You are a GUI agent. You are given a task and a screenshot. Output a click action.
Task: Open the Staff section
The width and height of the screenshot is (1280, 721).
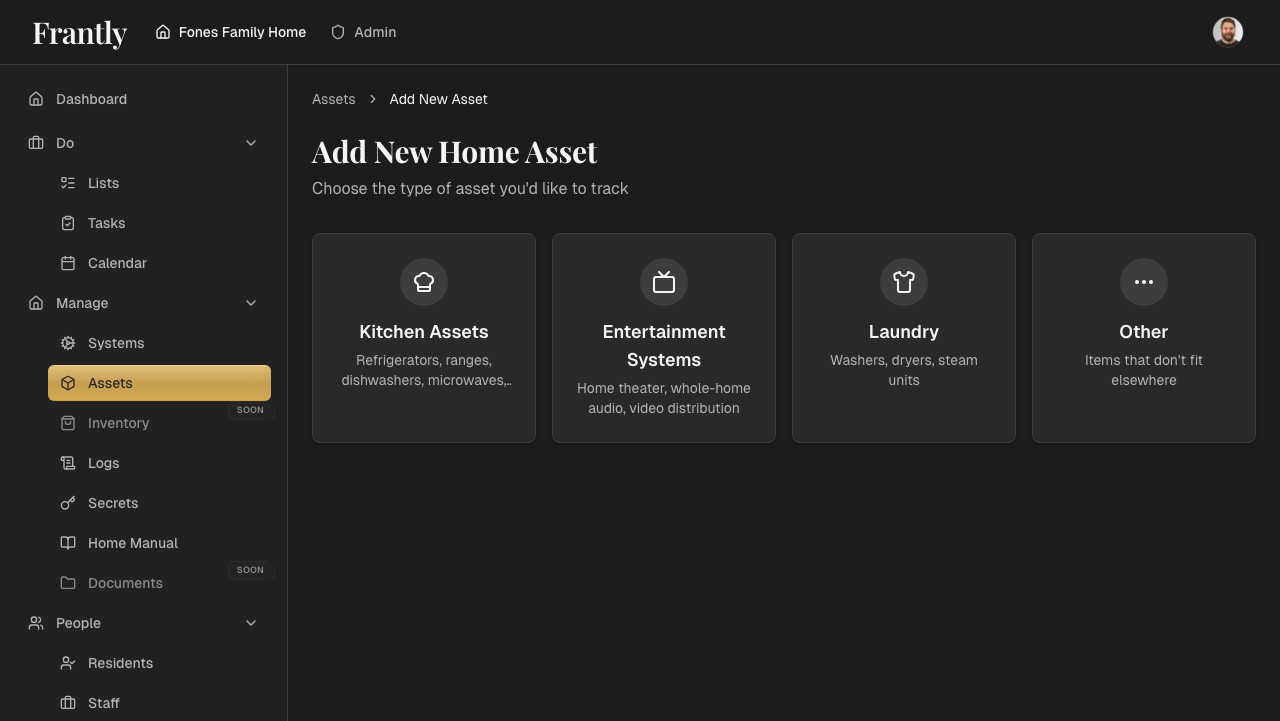pos(104,703)
